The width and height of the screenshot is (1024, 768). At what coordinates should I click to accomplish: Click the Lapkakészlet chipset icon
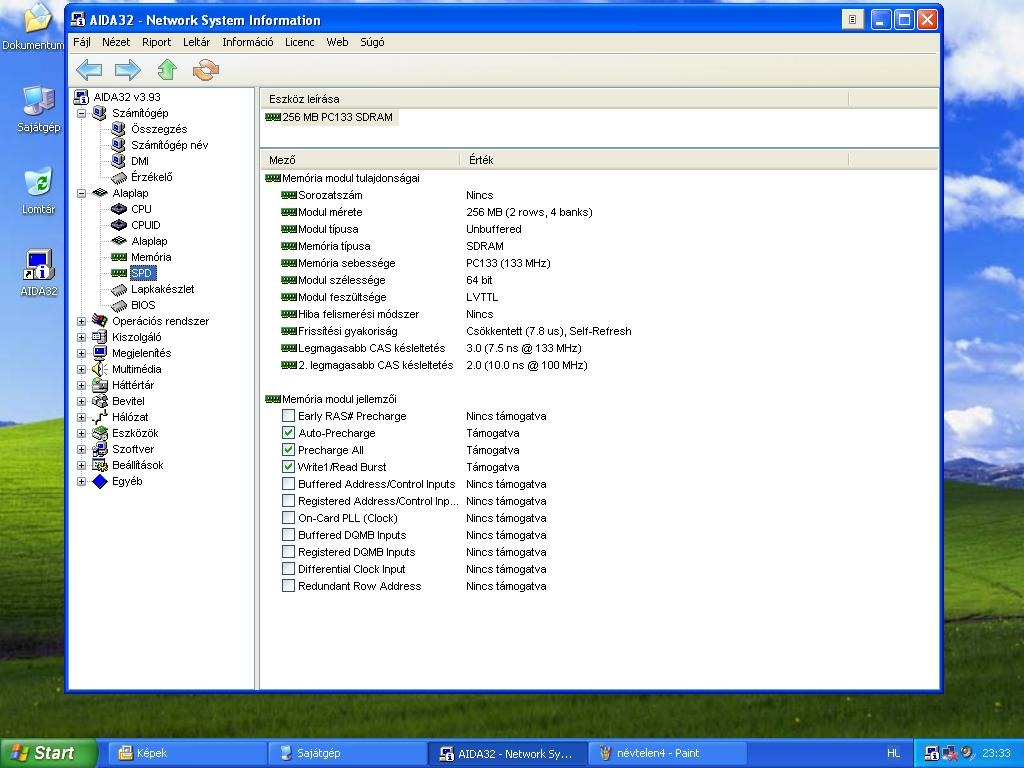[x=119, y=289]
